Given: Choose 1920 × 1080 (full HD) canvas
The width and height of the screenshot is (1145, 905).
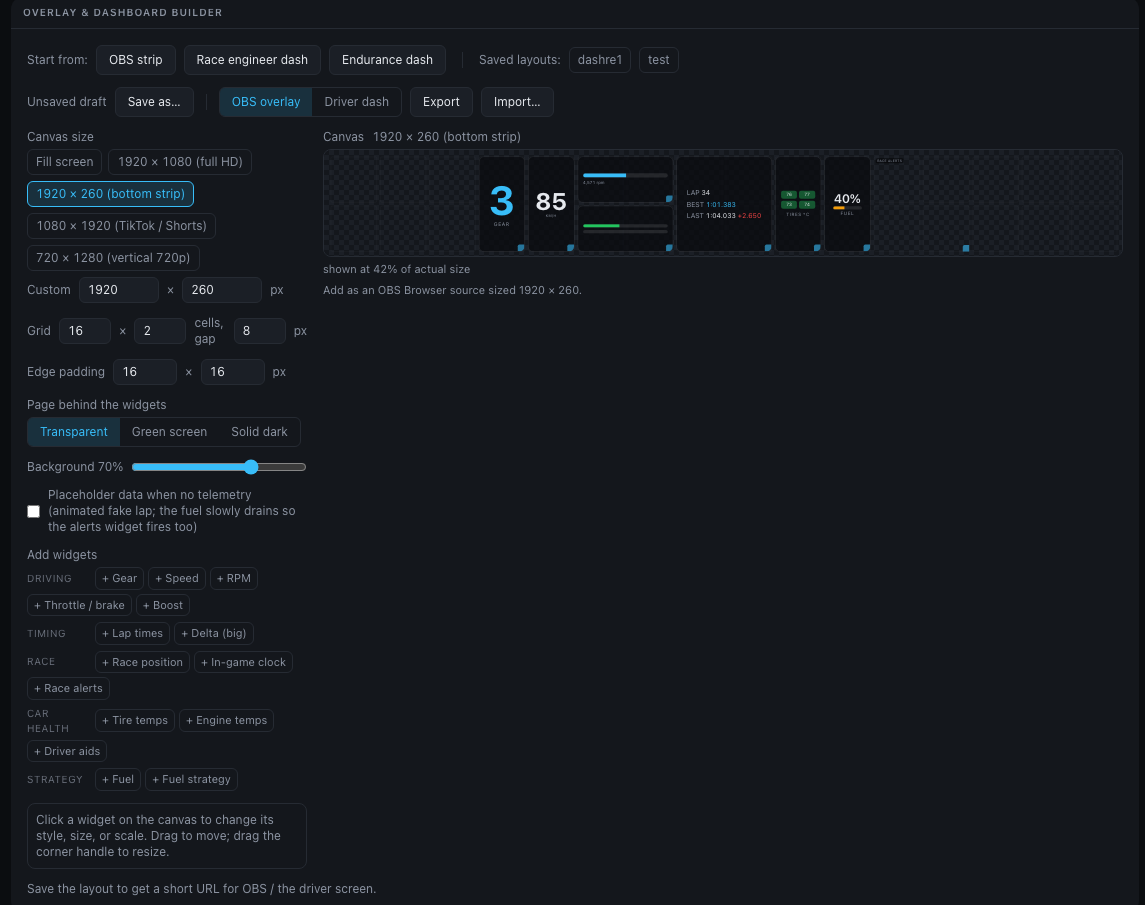Looking at the screenshot, I should (180, 161).
